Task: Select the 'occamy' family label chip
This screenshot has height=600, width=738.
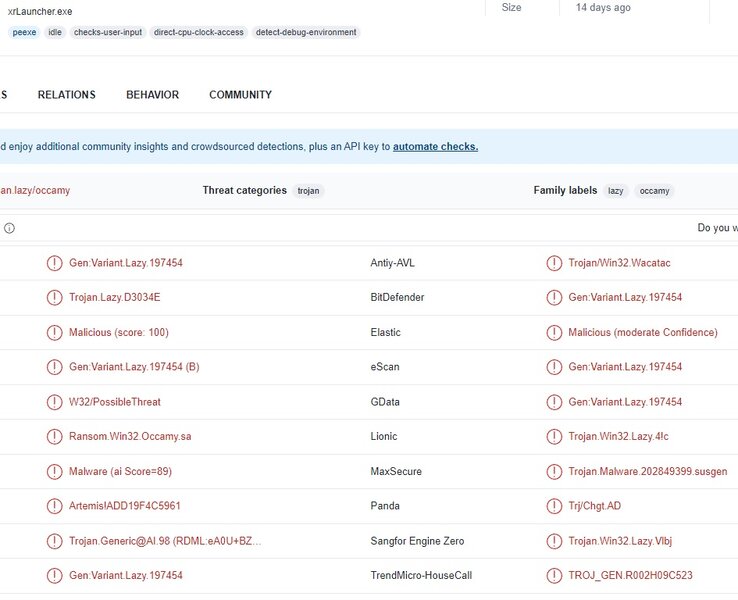Action: pos(654,191)
